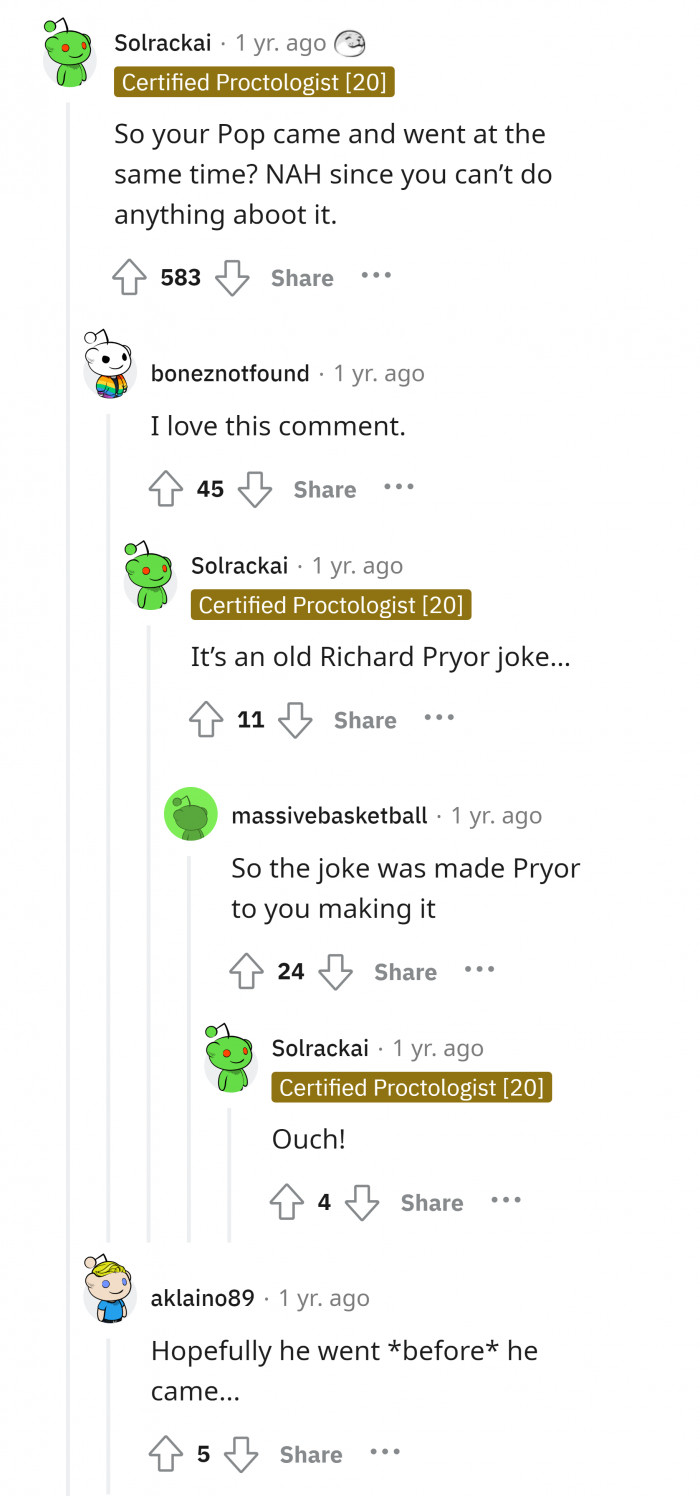The width and height of the screenshot is (700, 1496).
Task: Click the award icon beside top comment timestamp
Action: tap(349, 43)
